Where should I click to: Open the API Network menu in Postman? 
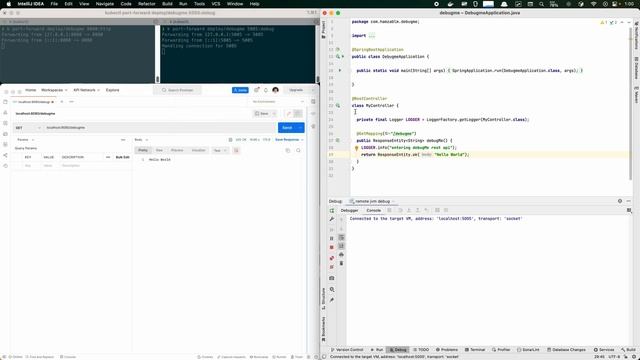coord(86,90)
